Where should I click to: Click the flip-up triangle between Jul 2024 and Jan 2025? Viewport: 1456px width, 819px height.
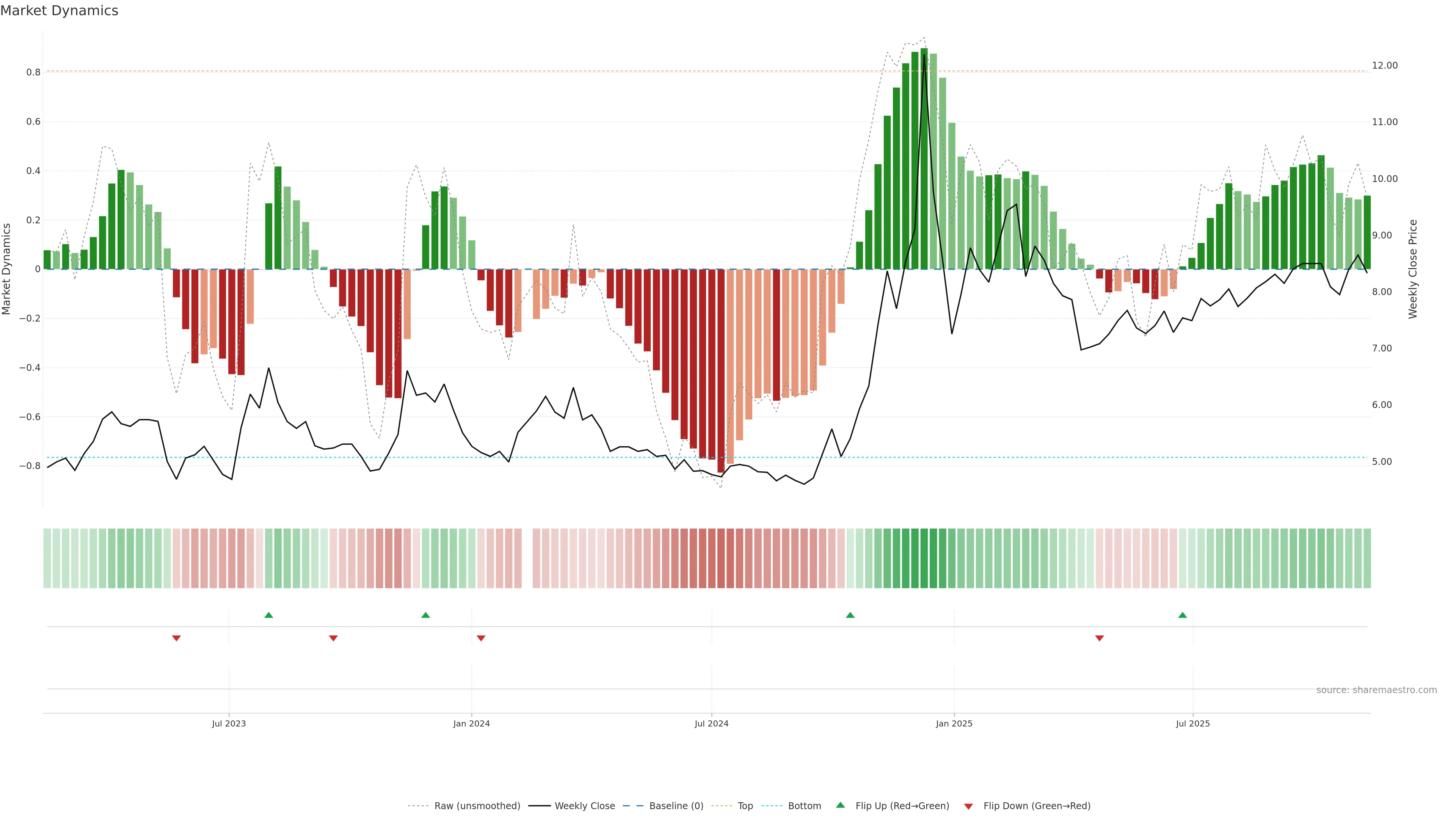tap(850, 615)
